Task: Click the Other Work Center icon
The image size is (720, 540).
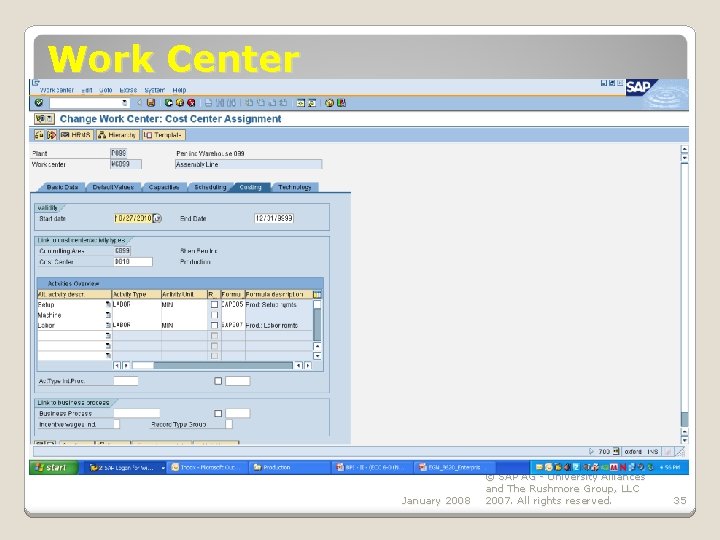Action: click(39, 135)
